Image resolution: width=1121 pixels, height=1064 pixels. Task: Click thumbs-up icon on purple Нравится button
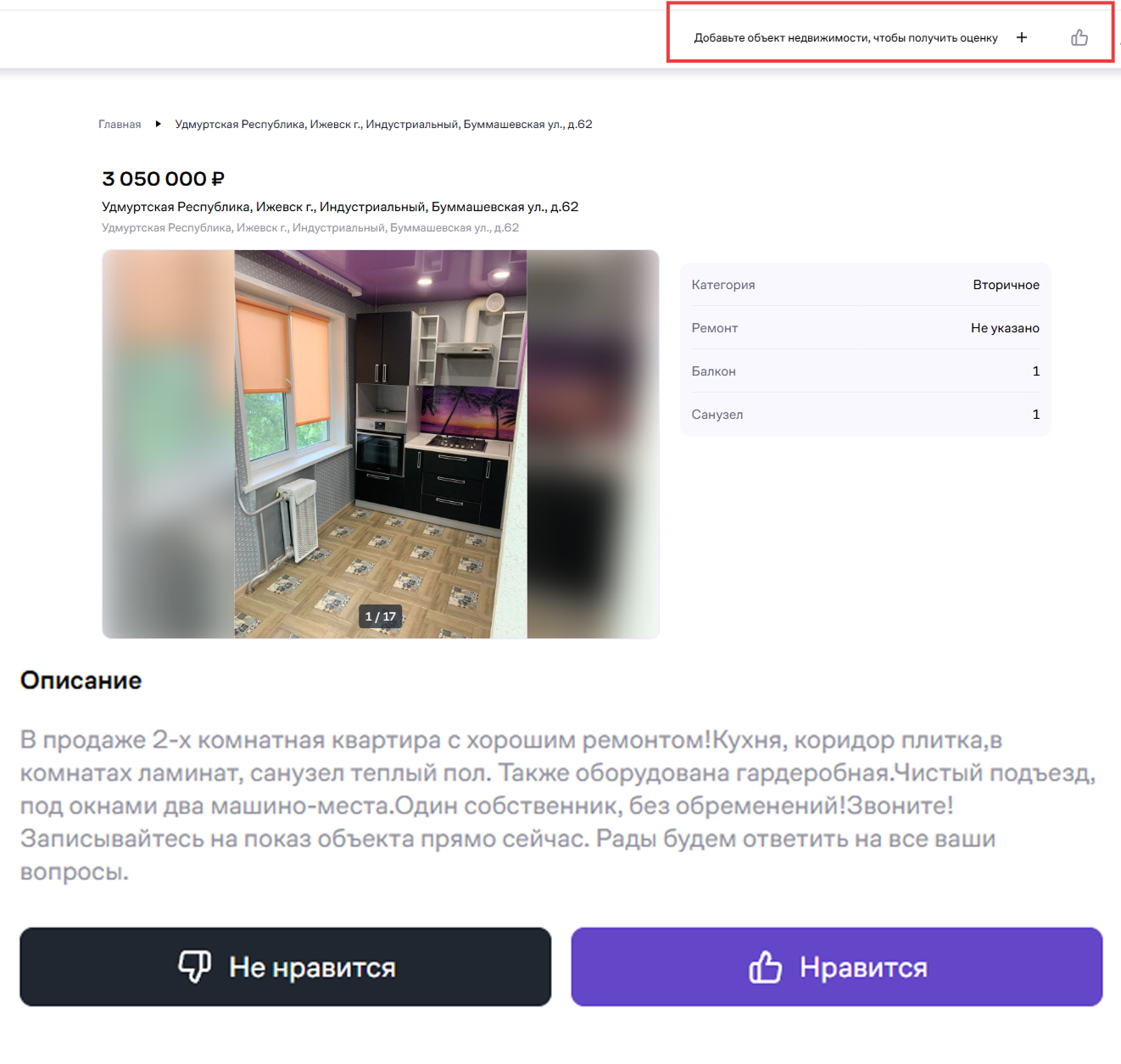765,967
